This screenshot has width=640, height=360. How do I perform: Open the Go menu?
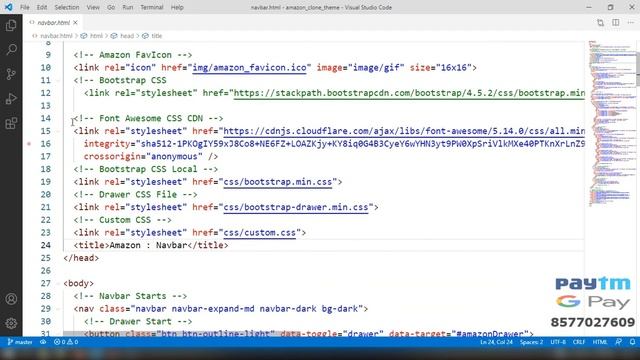(111, 7)
